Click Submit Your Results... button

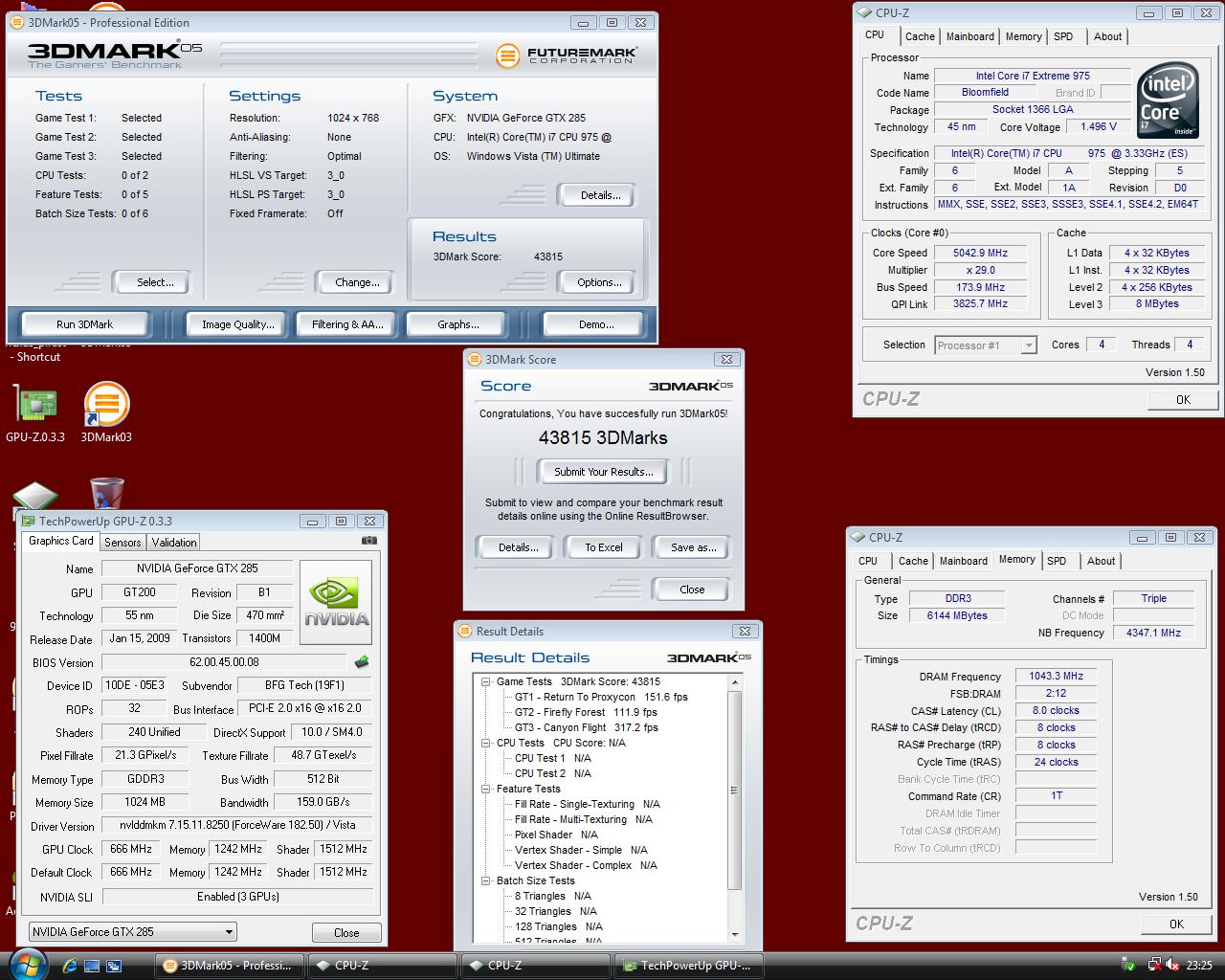click(603, 472)
